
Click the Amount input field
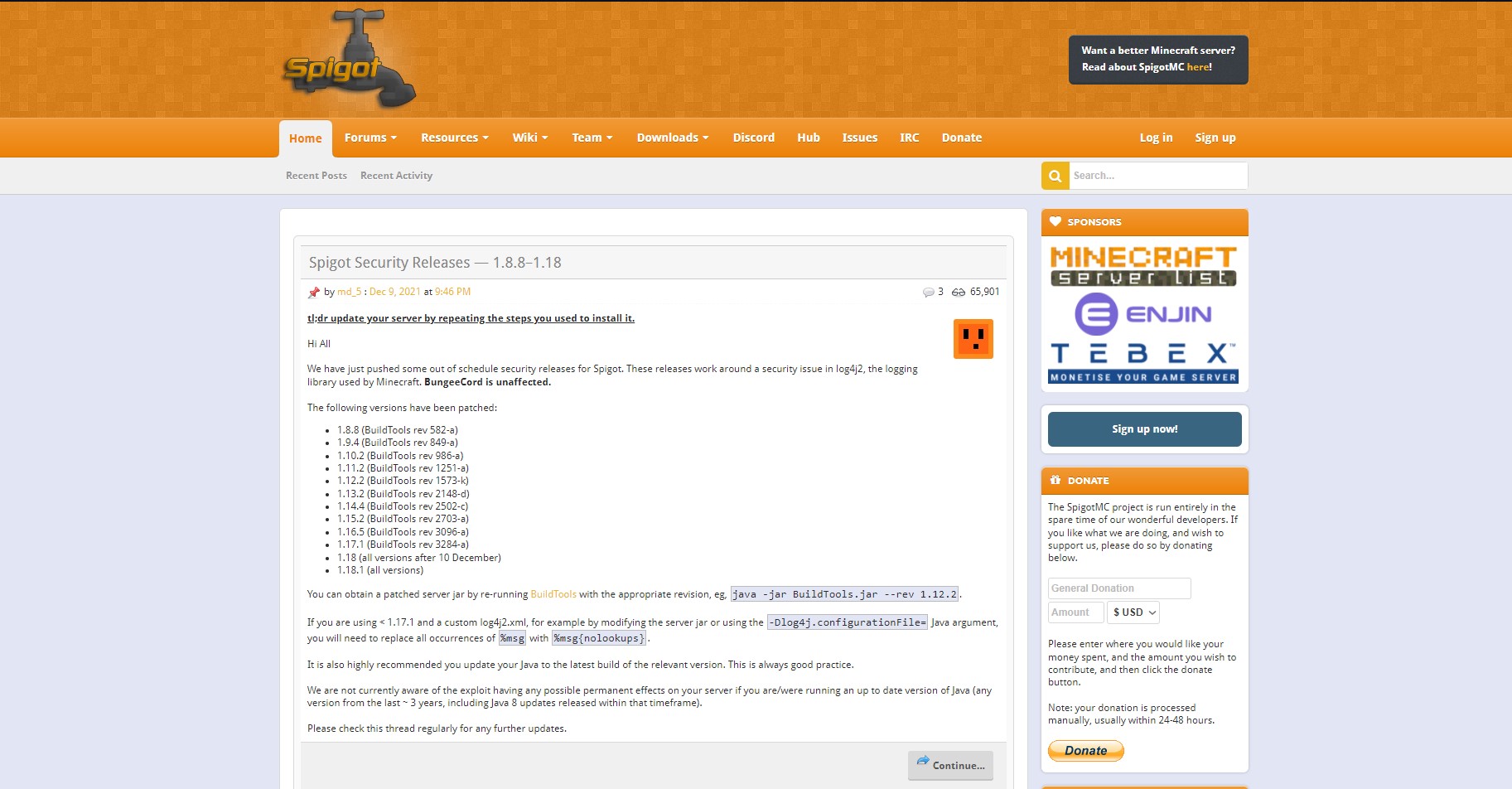tap(1075, 612)
